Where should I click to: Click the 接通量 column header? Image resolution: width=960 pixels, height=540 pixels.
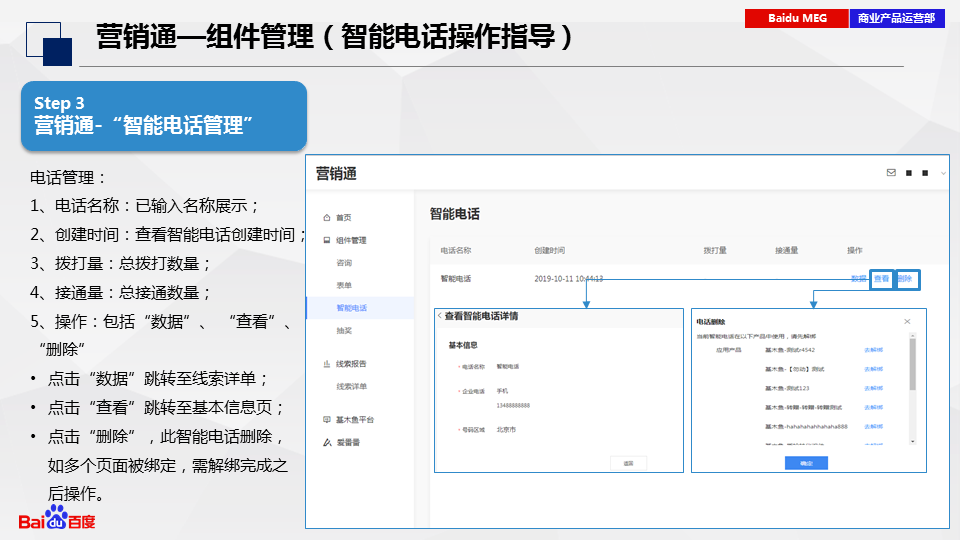pyautogui.click(x=786, y=250)
